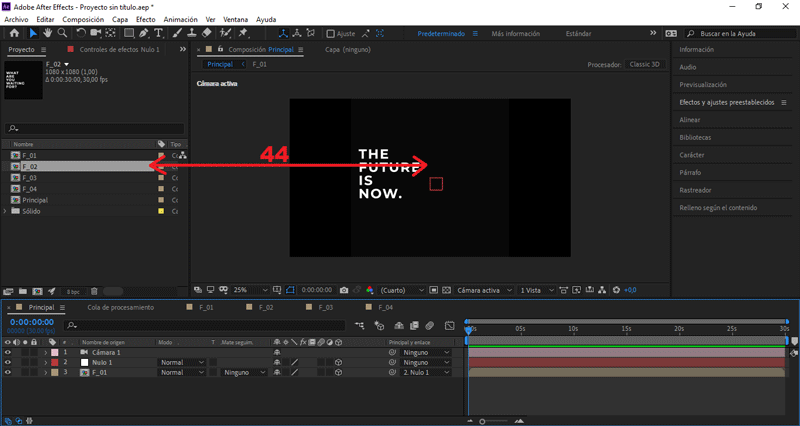The image size is (800, 426).
Task: Toggle mask and shape path visibility
Action: point(290,290)
